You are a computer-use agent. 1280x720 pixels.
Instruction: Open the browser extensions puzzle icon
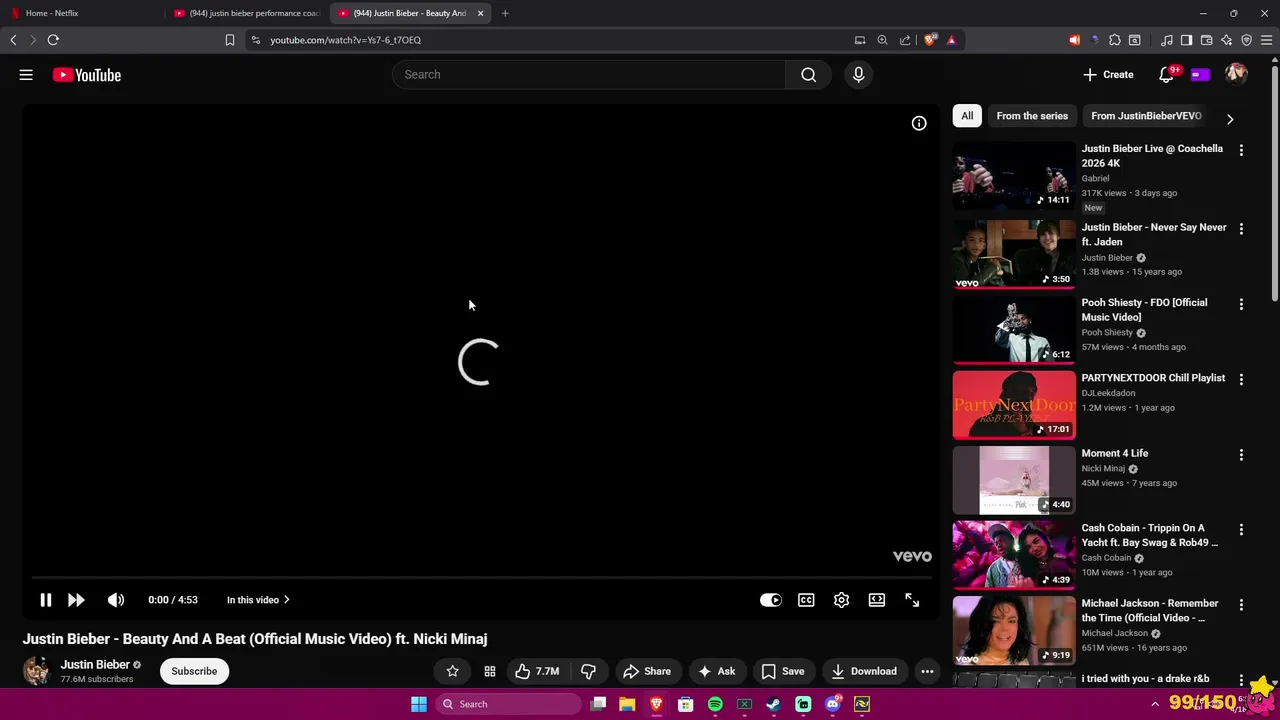pyautogui.click(x=1114, y=40)
